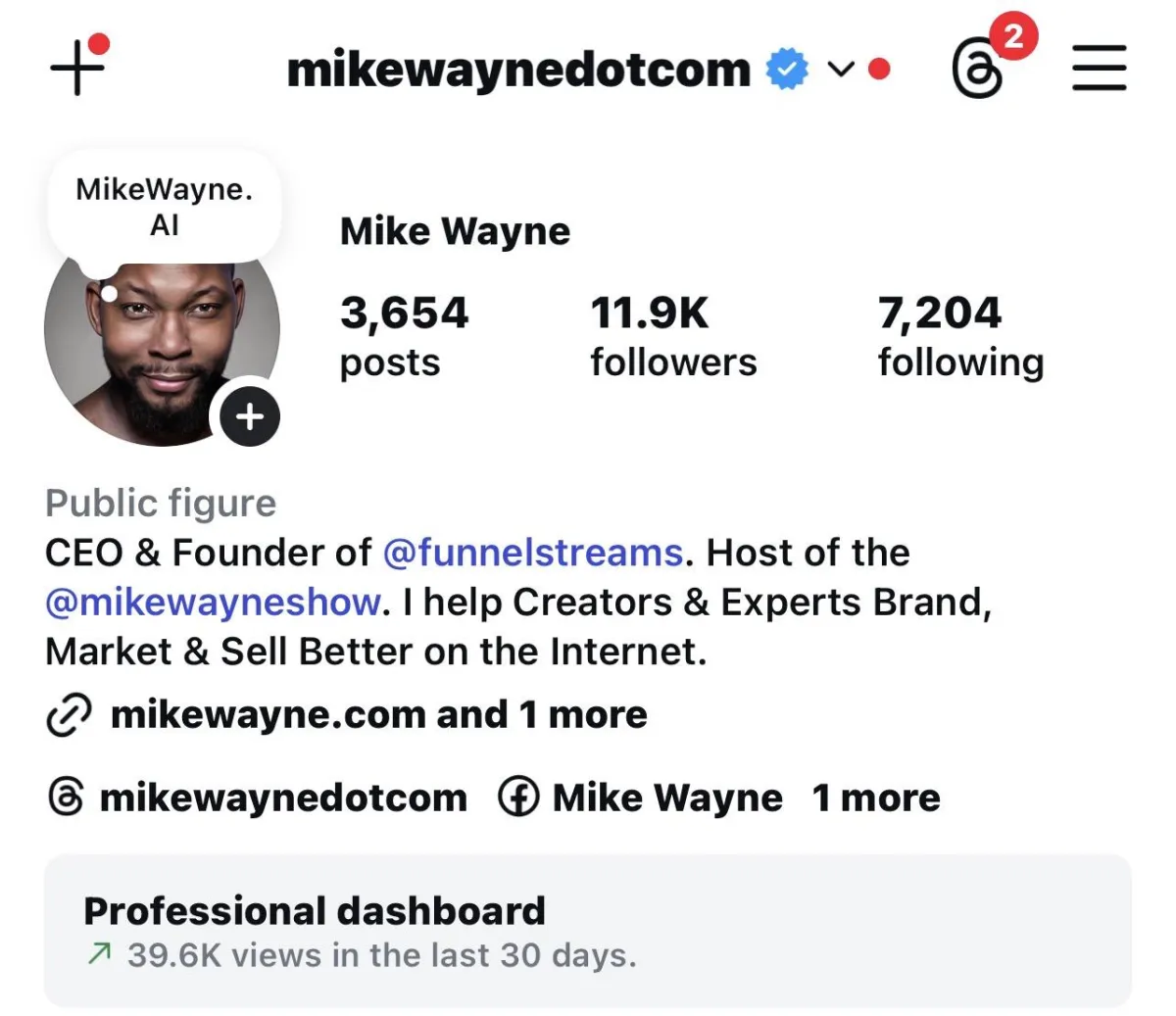Open the hamburger menu icon

(1099, 69)
